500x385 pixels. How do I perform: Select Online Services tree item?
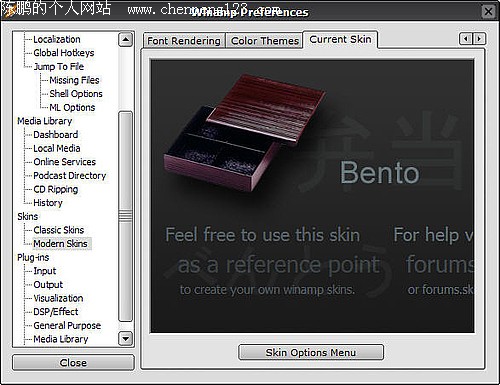click(x=64, y=162)
